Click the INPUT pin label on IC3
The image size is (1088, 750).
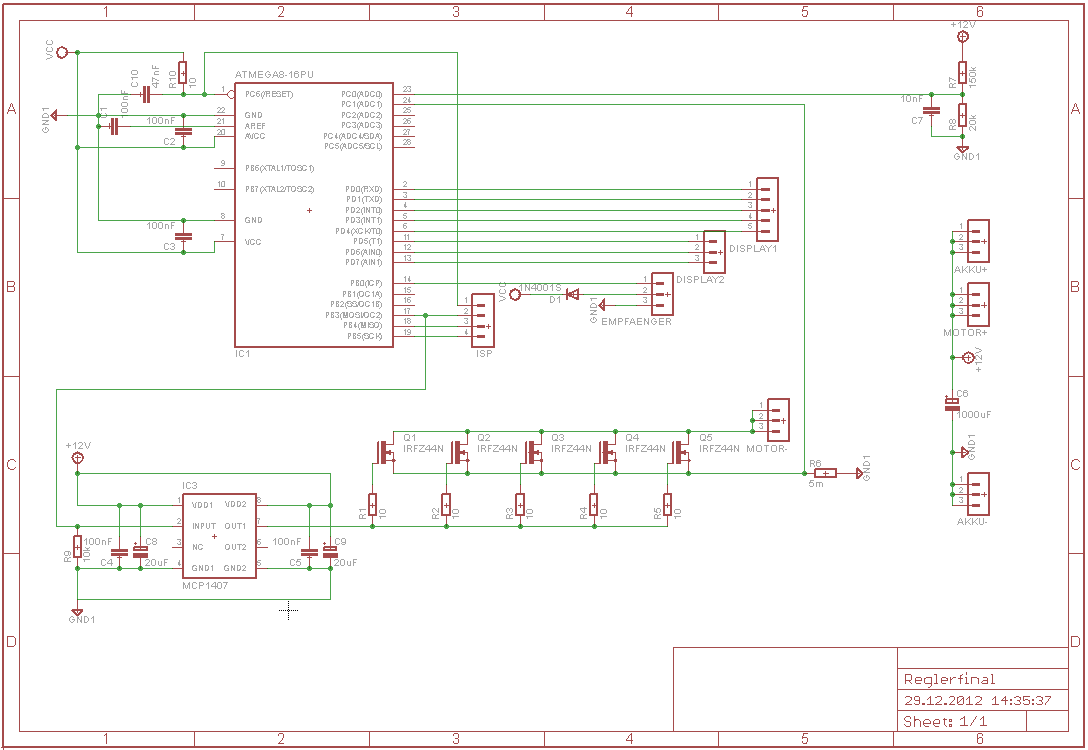click(x=204, y=526)
